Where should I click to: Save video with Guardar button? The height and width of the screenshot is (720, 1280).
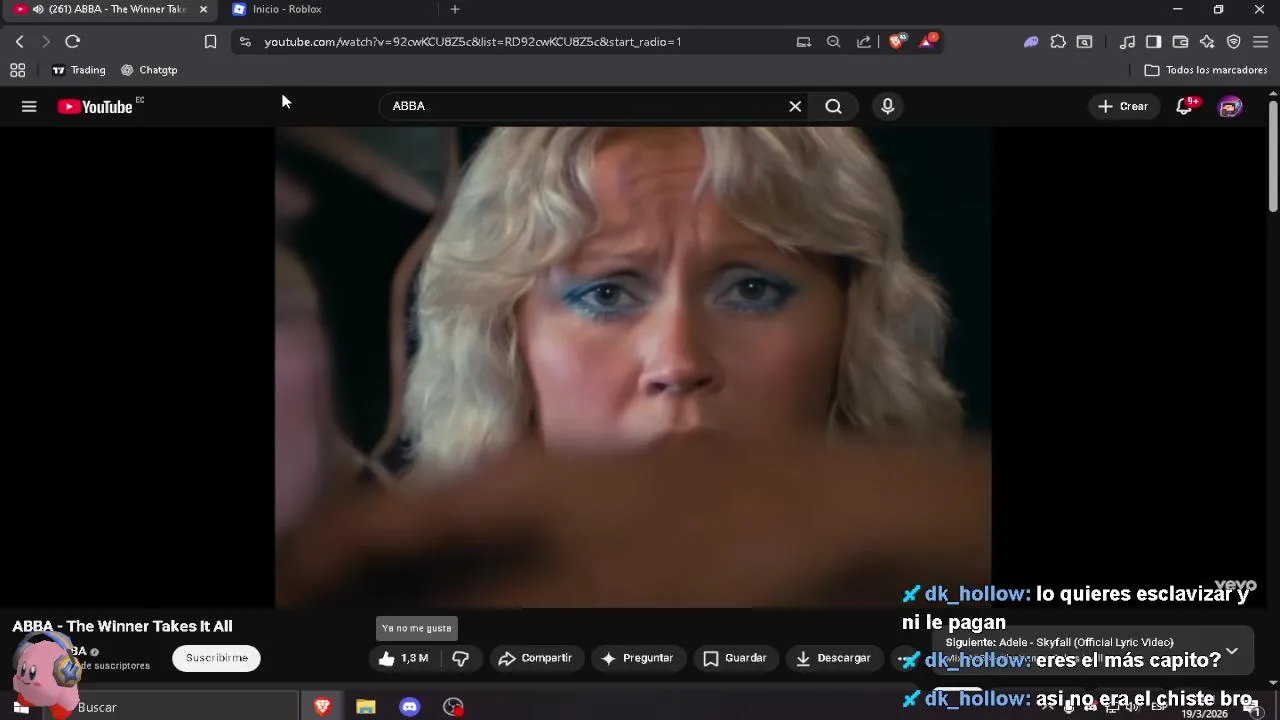click(735, 658)
